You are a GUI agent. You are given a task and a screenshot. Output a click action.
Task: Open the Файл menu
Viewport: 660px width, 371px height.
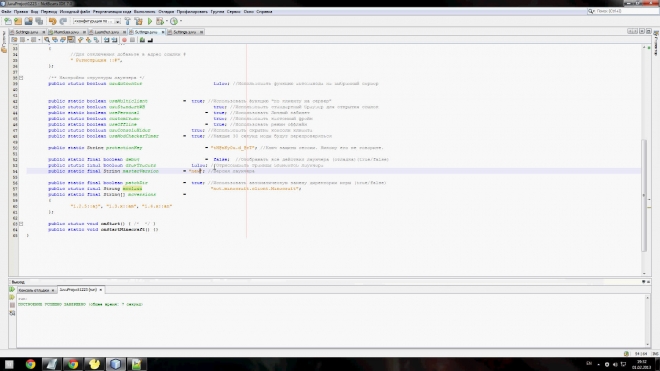pyautogui.click(x=6, y=12)
